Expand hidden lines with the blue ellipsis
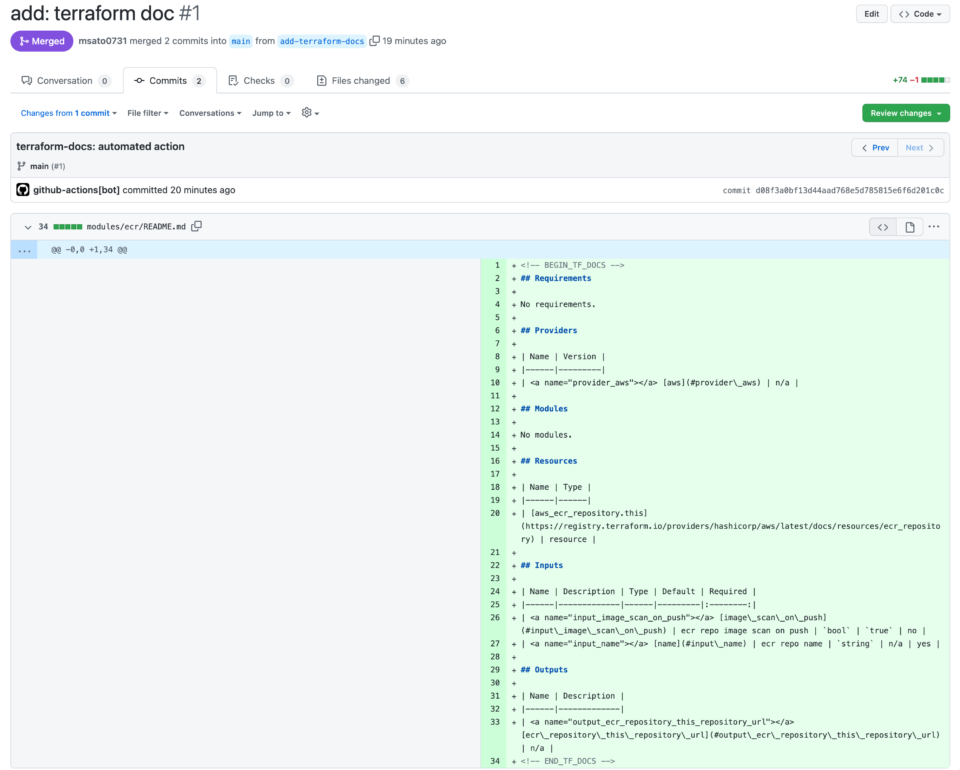This screenshot has width=960, height=770. [24, 249]
